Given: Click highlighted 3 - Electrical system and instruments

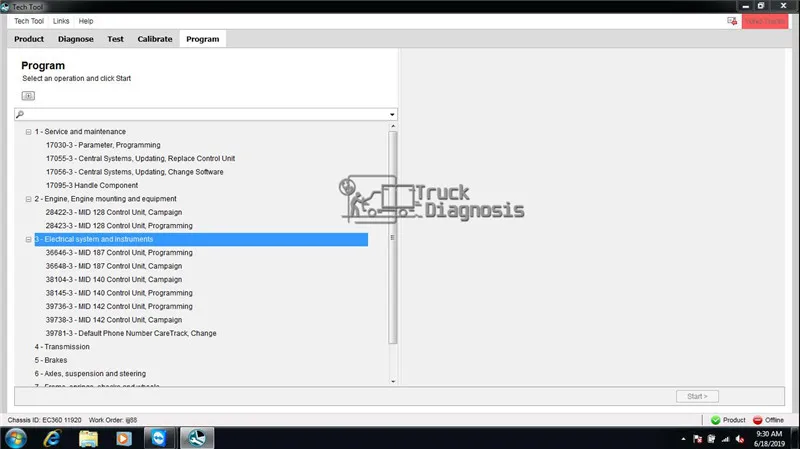Looking at the screenshot, I should click(201, 239).
